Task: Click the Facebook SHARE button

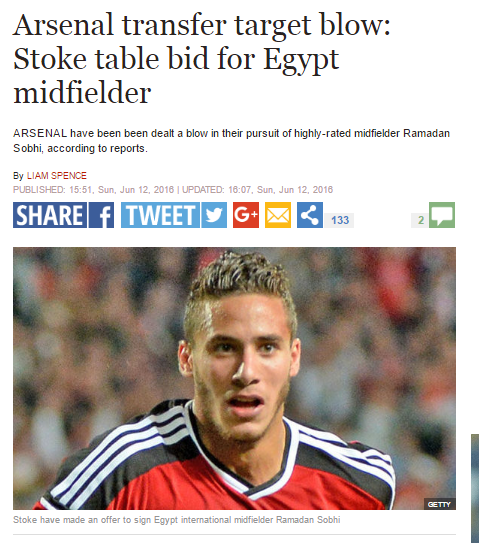Action: pyautogui.click(x=50, y=215)
